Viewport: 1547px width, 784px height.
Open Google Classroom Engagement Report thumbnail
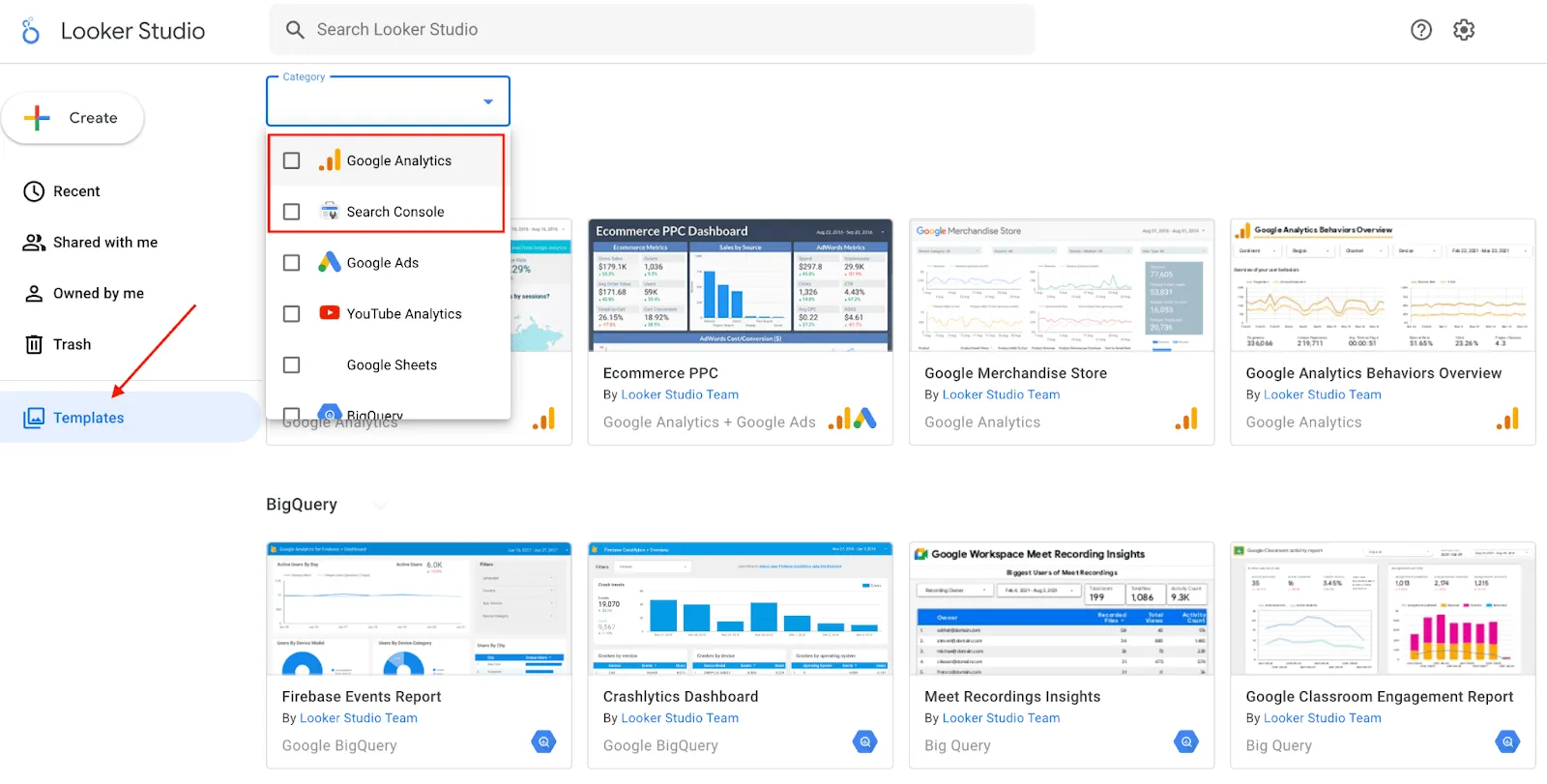pos(1383,608)
